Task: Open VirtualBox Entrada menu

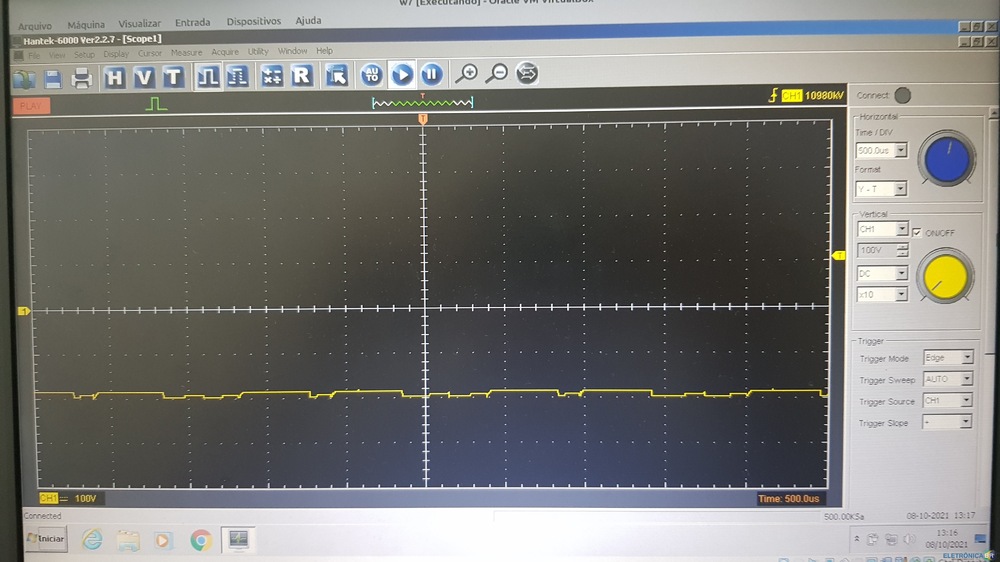Action: (193, 22)
